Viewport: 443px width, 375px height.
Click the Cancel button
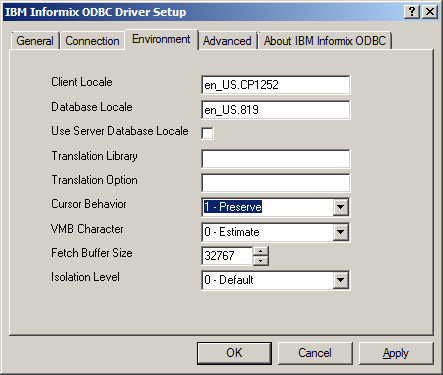click(315, 353)
